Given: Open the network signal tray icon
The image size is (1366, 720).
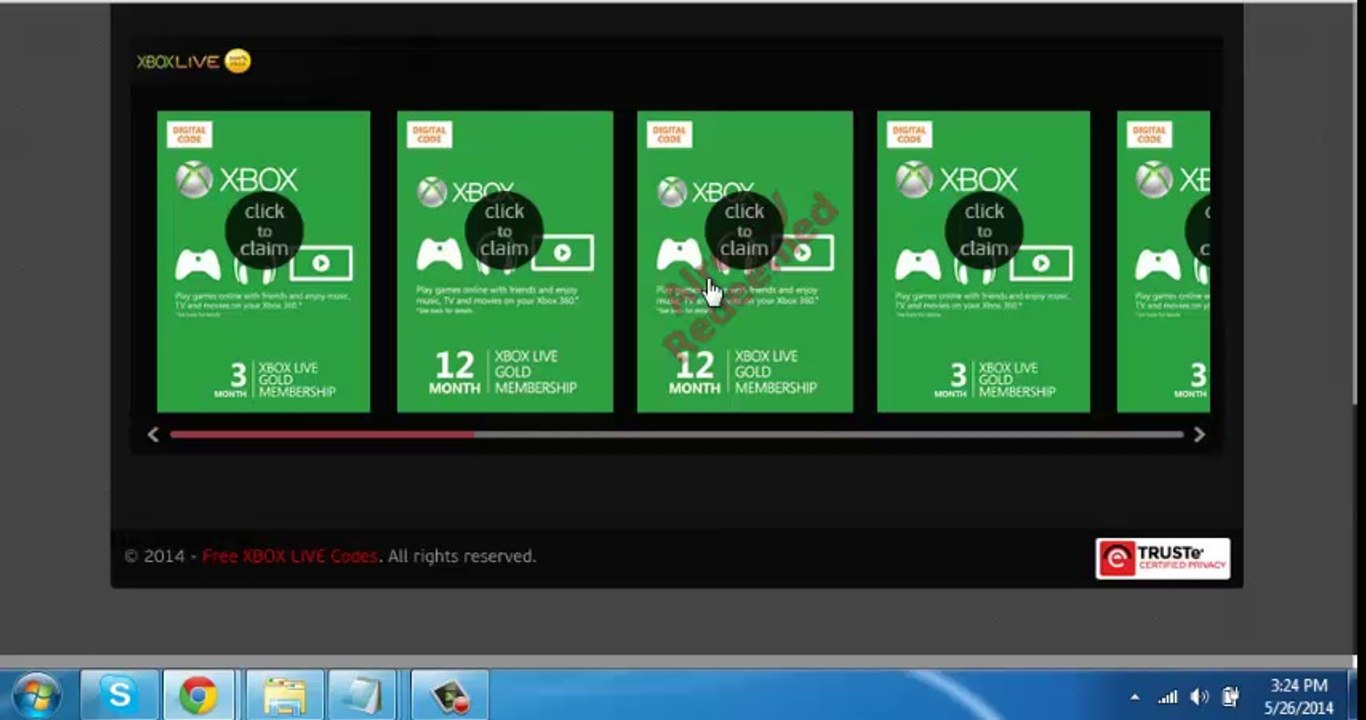Looking at the screenshot, I should 1167,697.
